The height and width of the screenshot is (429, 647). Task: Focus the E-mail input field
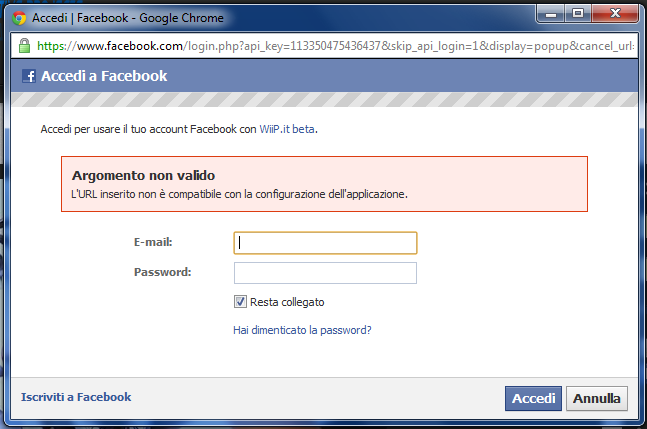325,243
